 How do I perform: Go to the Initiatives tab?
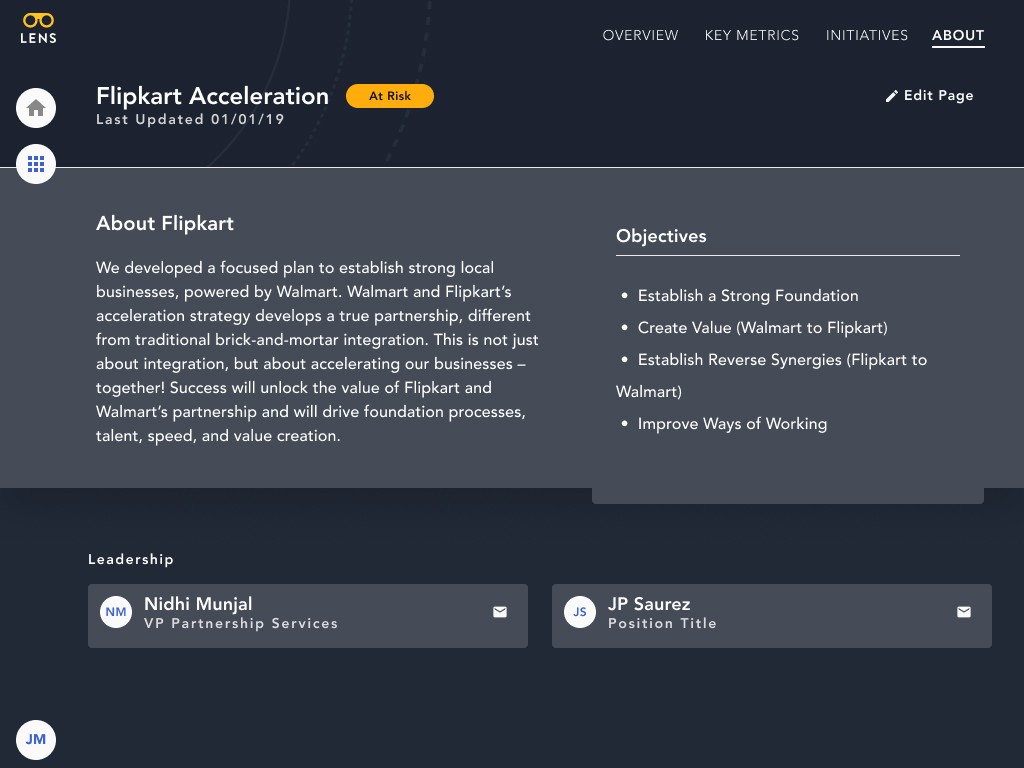pyautogui.click(x=867, y=35)
